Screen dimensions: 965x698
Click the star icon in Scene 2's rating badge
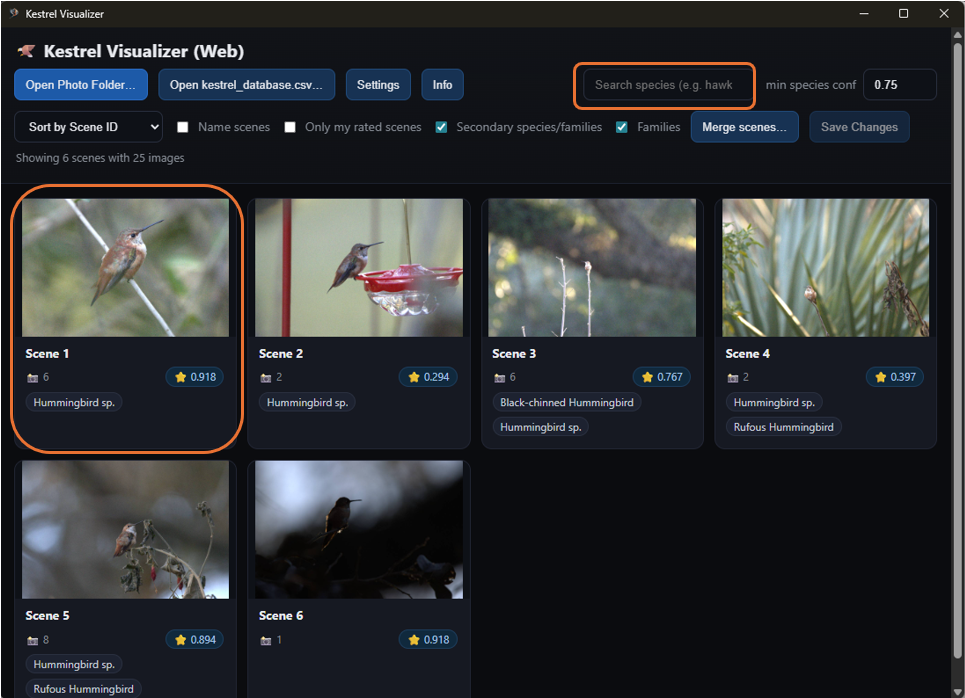[415, 377]
